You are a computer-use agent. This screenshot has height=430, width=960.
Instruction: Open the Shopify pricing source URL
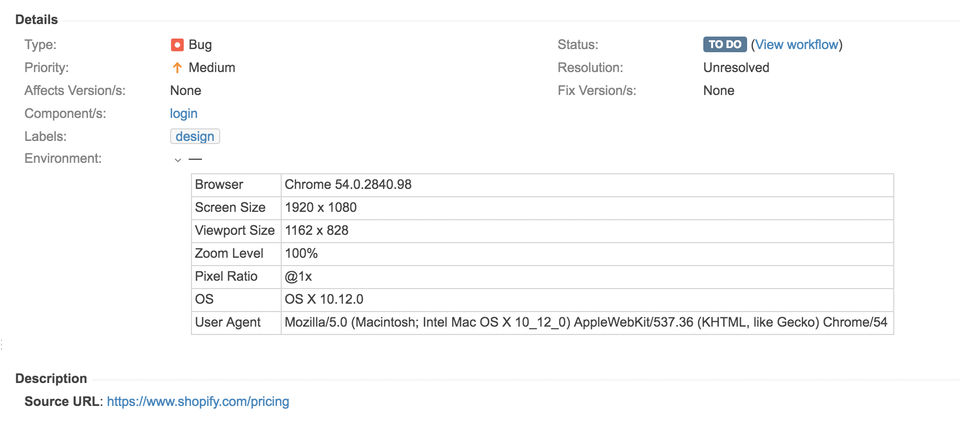coord(198,402)
